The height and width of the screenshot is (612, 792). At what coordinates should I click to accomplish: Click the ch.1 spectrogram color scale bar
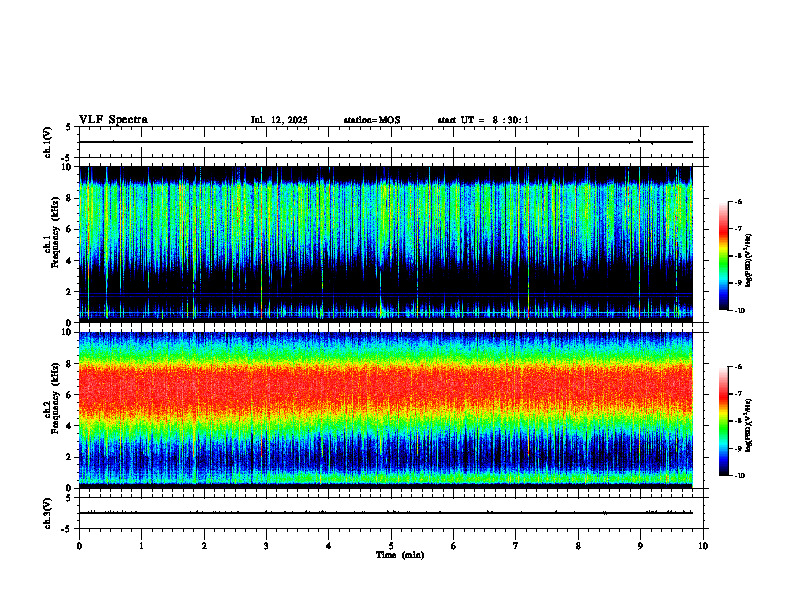[724, 256]
